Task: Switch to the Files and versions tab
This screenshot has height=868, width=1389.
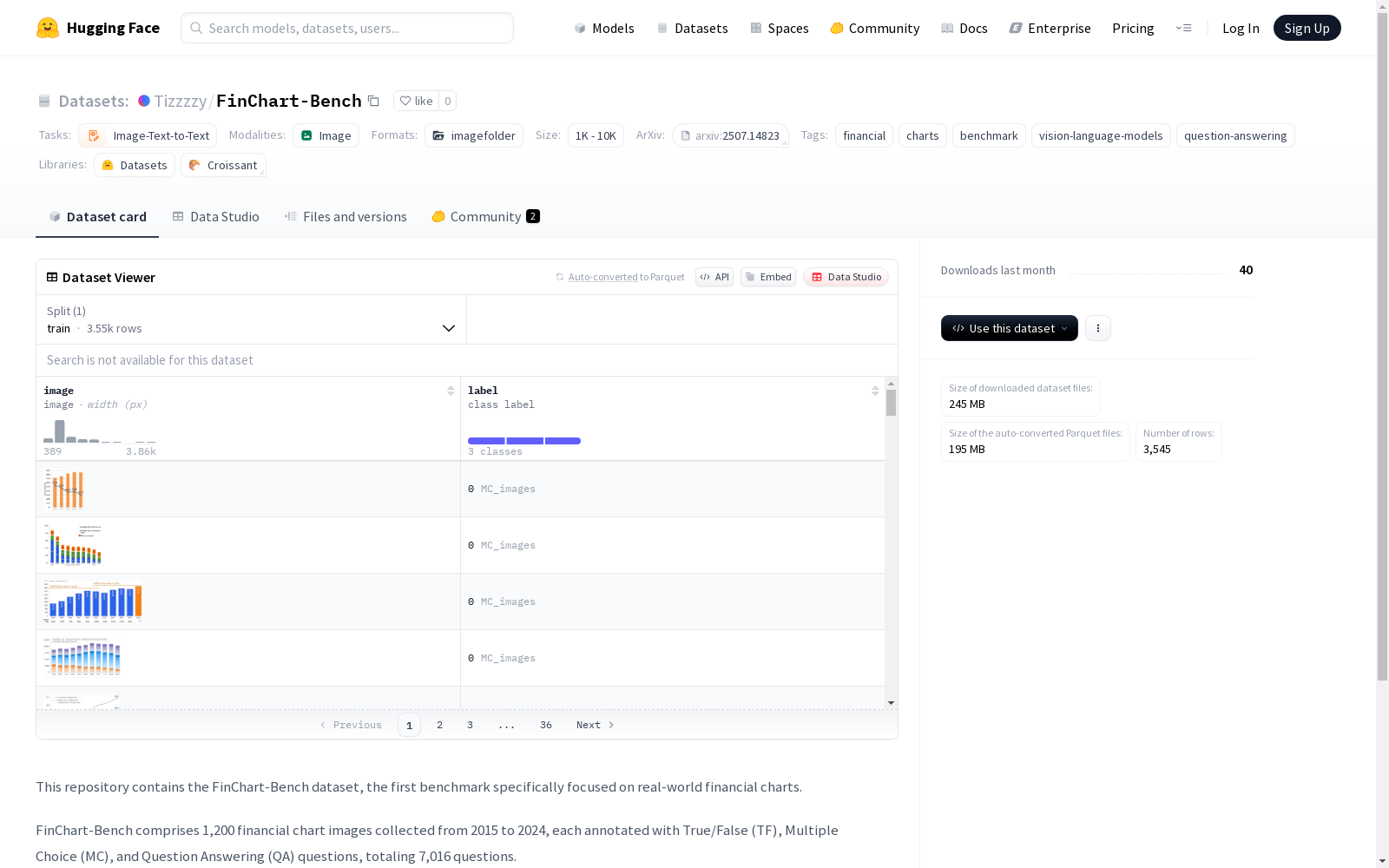Action: point(345,216)
